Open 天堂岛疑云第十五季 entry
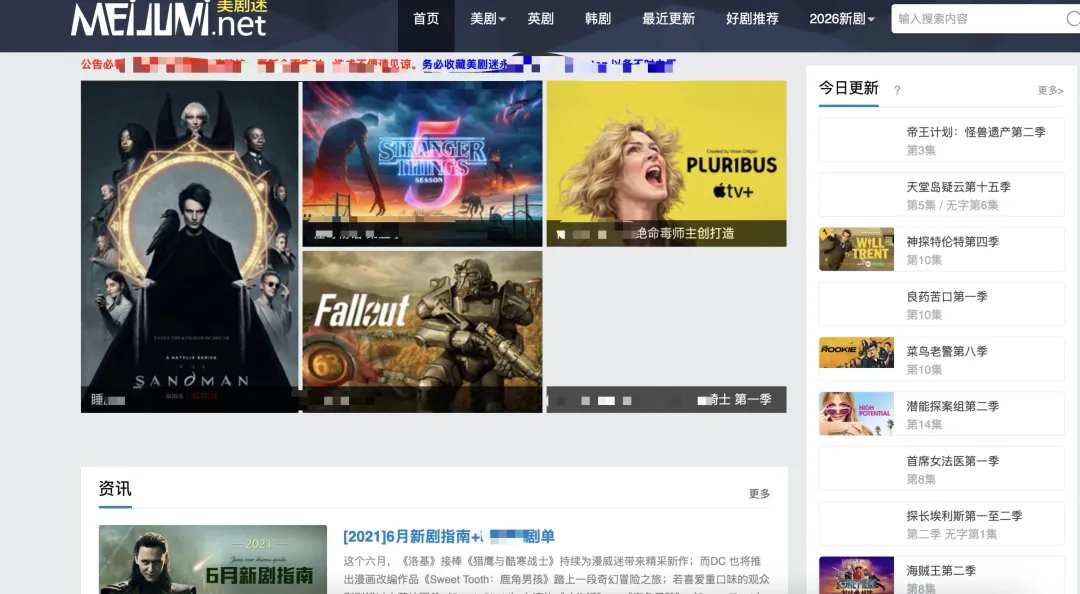This screenshot has height=594, width=1080. click(x=941, y=195)
